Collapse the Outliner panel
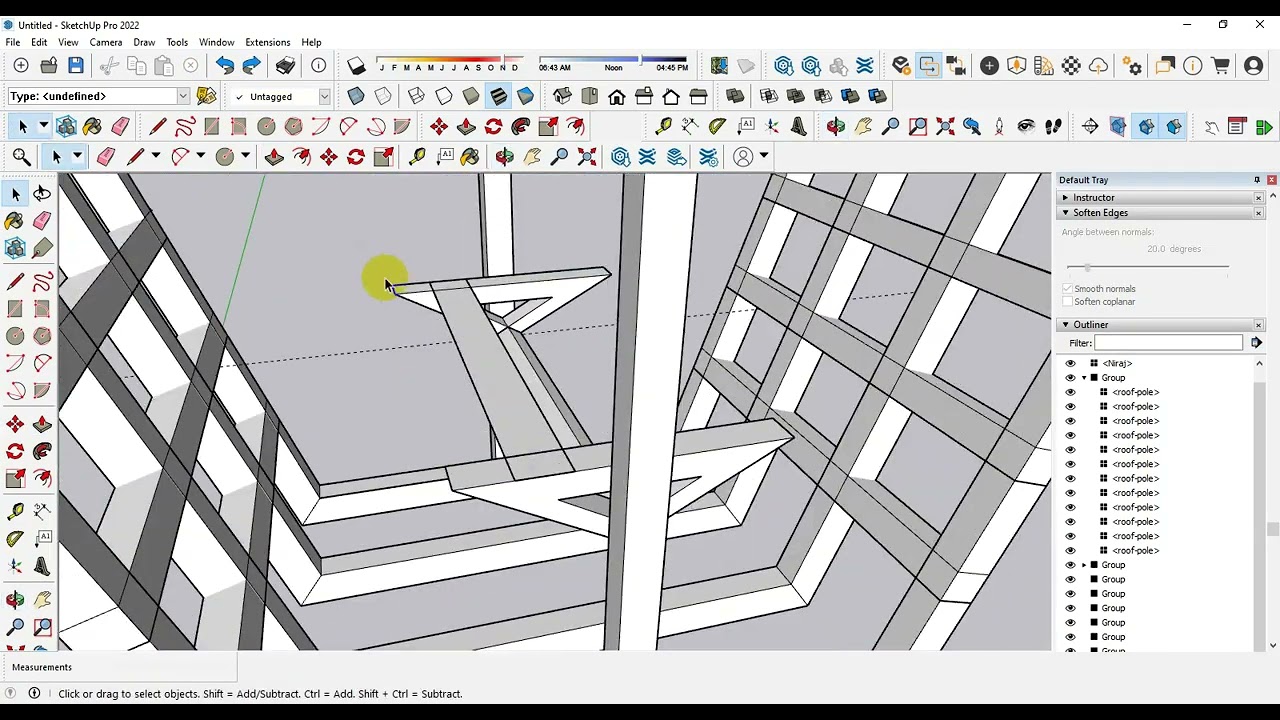This screenshot has height=720, width=1280. (1065, 325)
